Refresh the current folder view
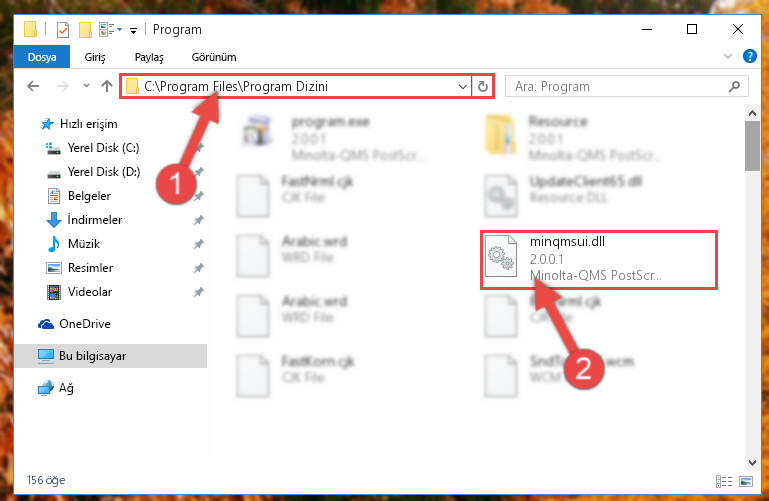This screenshot has width=769, height=501. (x=483, y=87)
